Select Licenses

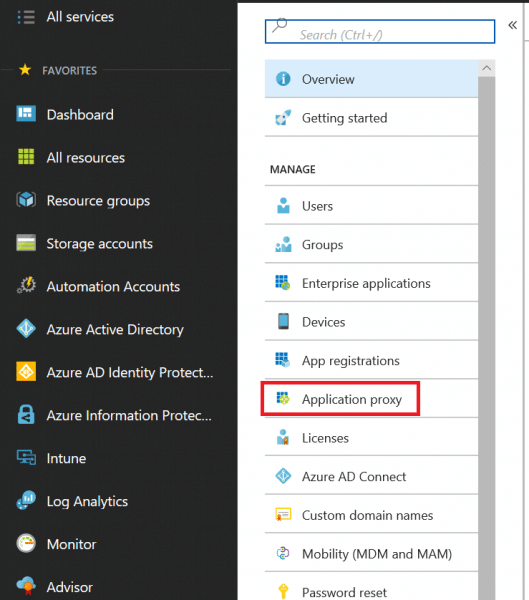(x=371, y=437)
